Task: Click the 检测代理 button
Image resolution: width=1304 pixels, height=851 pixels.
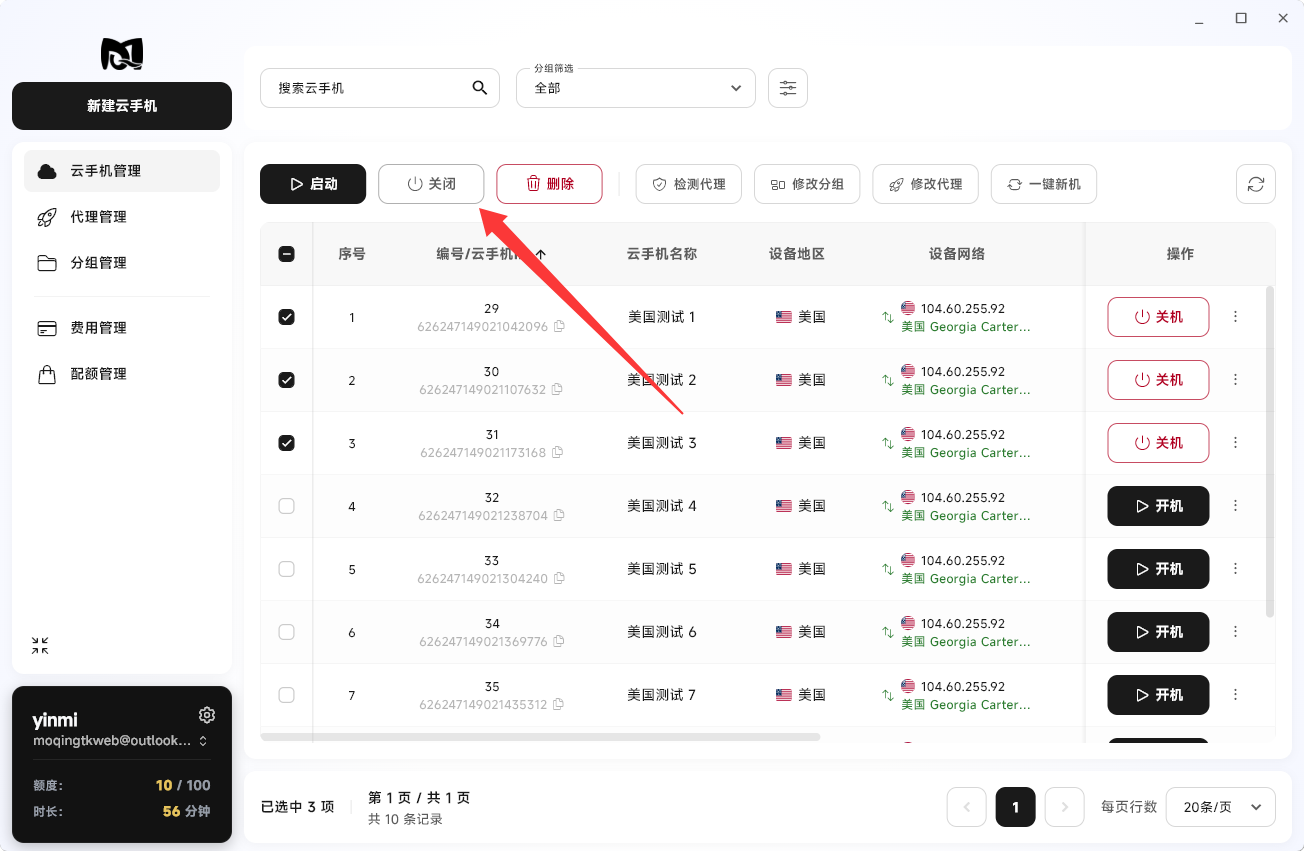Action: tap(688, 184)
